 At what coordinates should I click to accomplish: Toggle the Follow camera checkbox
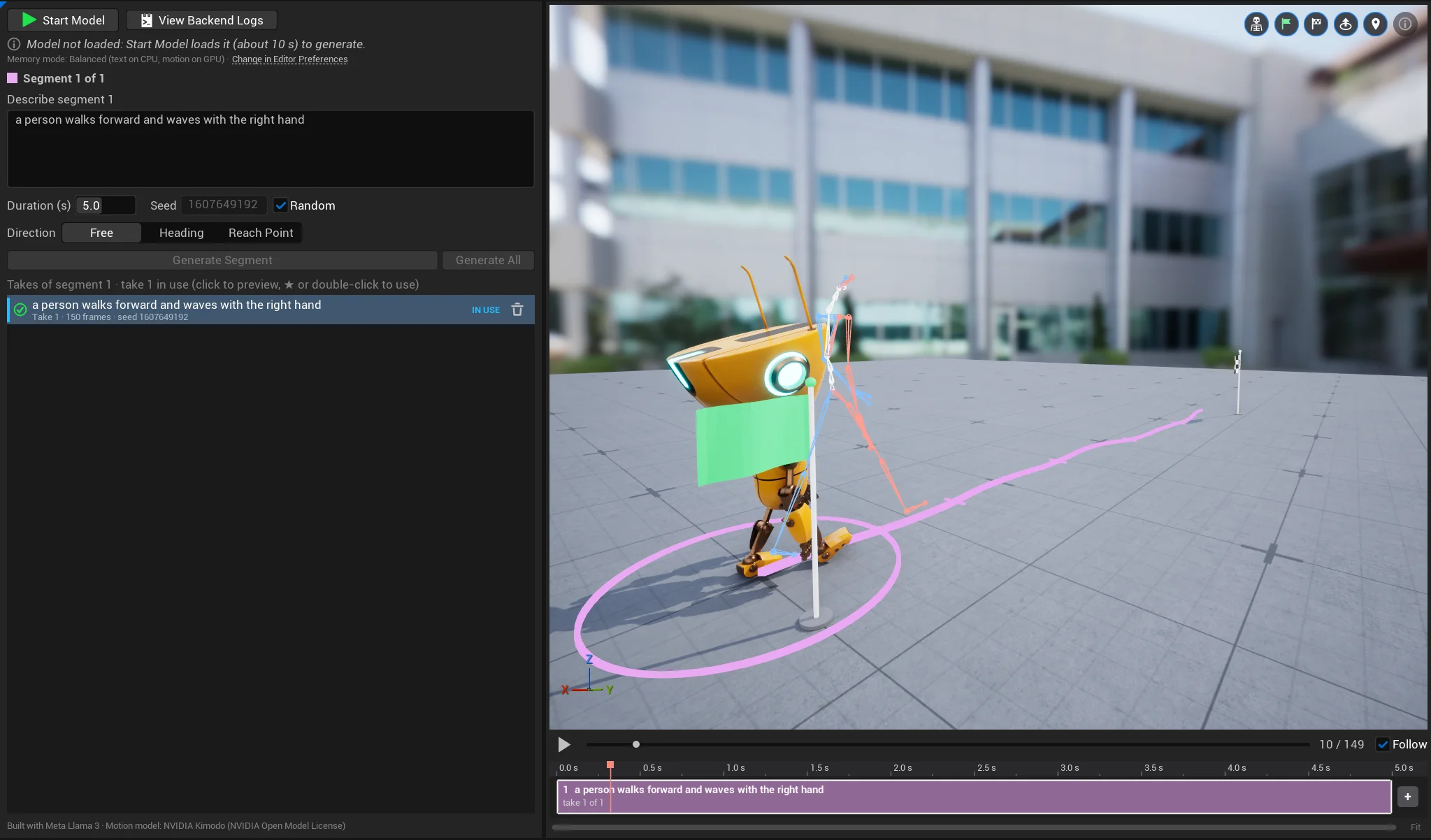(x=1383, y=744)
